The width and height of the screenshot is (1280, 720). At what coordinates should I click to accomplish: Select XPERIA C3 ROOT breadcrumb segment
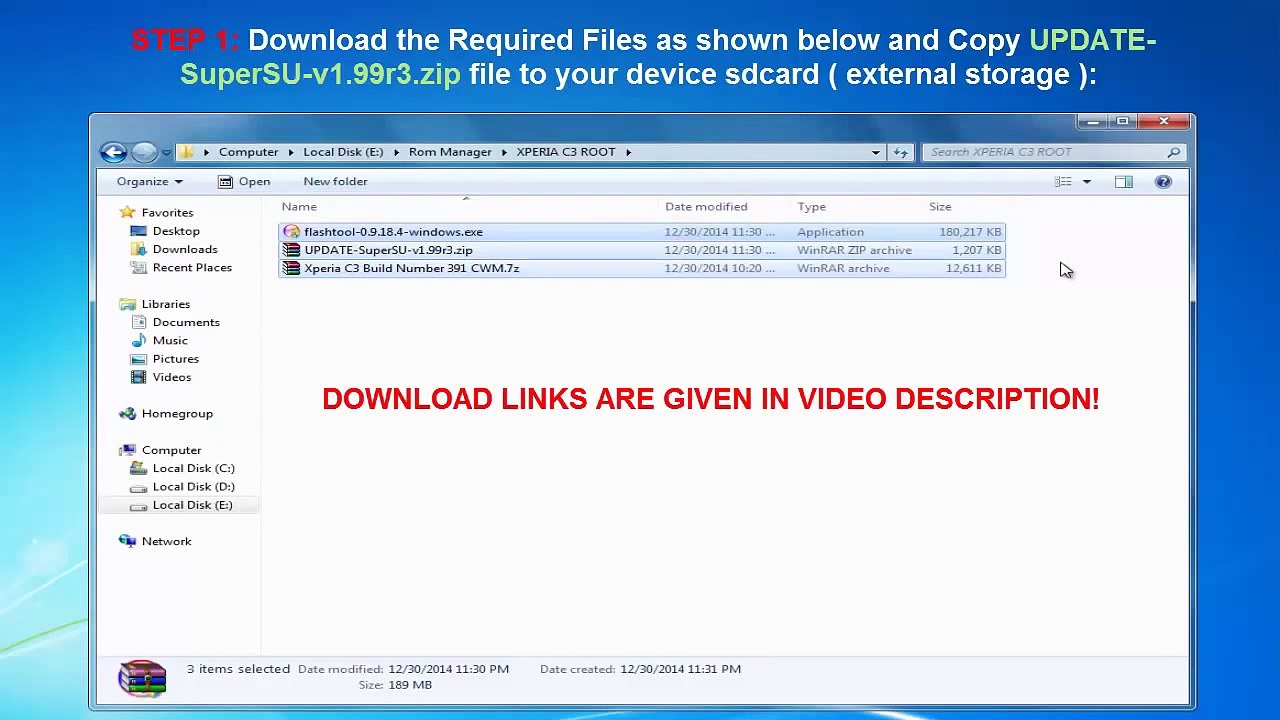click(x=566, y=152)
